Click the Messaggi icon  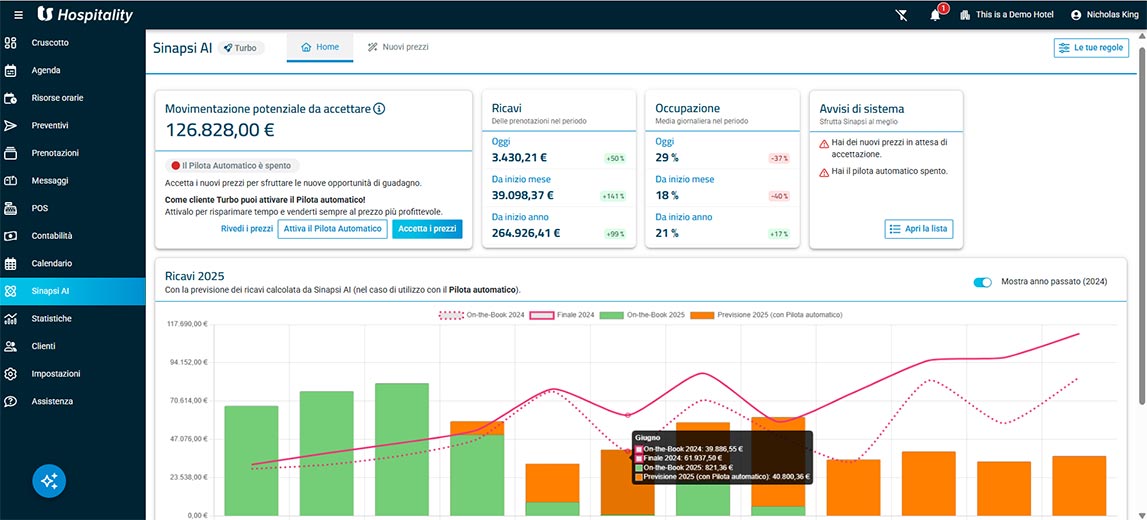coord(11,181)
